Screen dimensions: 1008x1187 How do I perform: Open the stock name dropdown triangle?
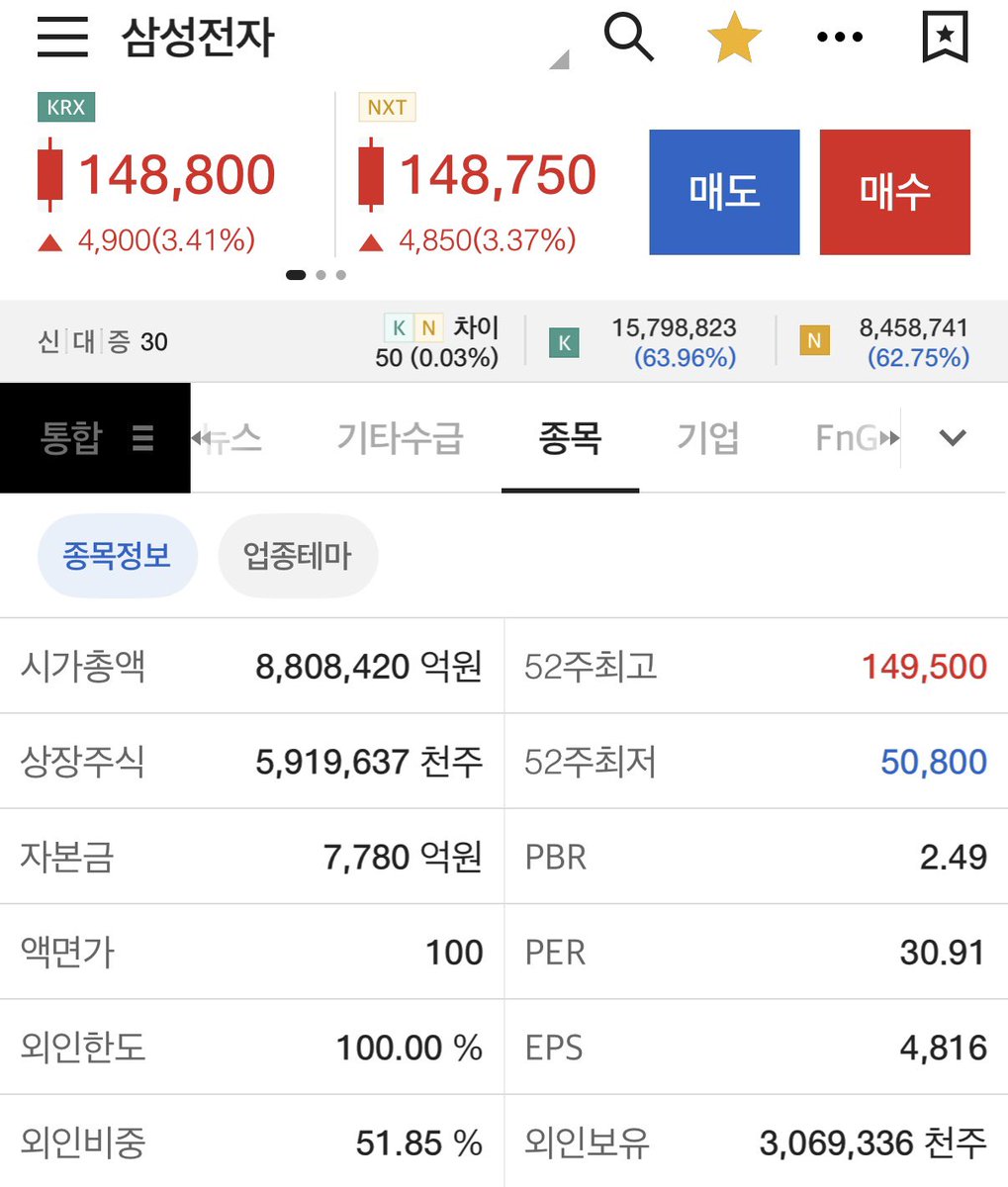point(559,61)
